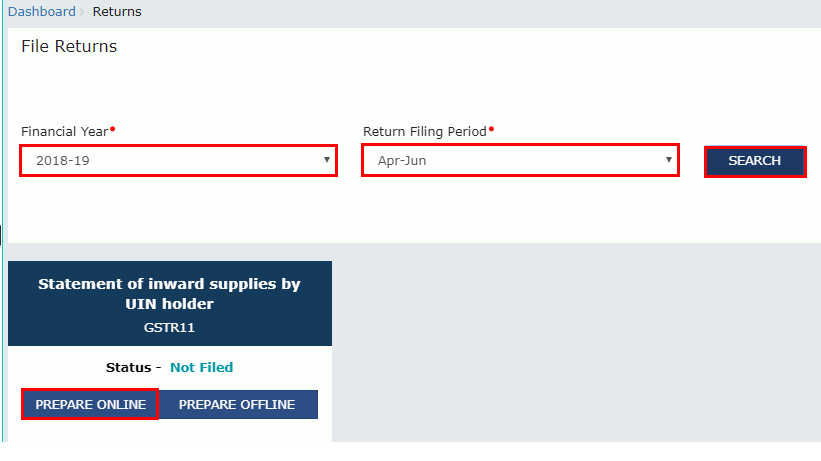Screen dimensions: 821x461
Task: Open the Financial Year combo box showing 2018-19
Action: click(x=170, y=160)
